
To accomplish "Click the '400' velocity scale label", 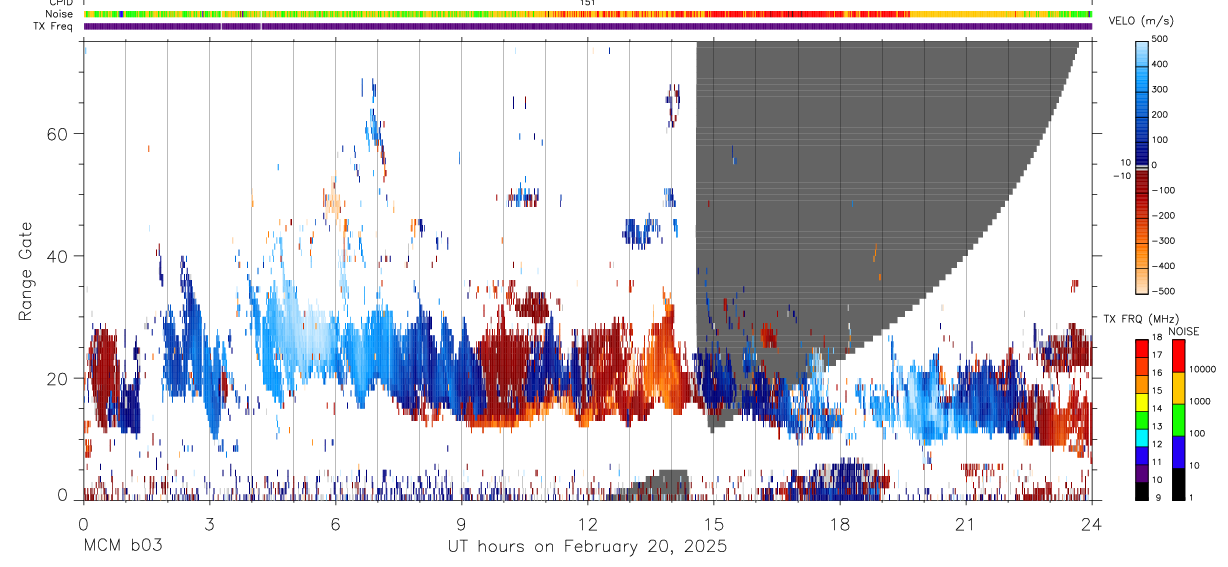I will tap(1161, 64).
